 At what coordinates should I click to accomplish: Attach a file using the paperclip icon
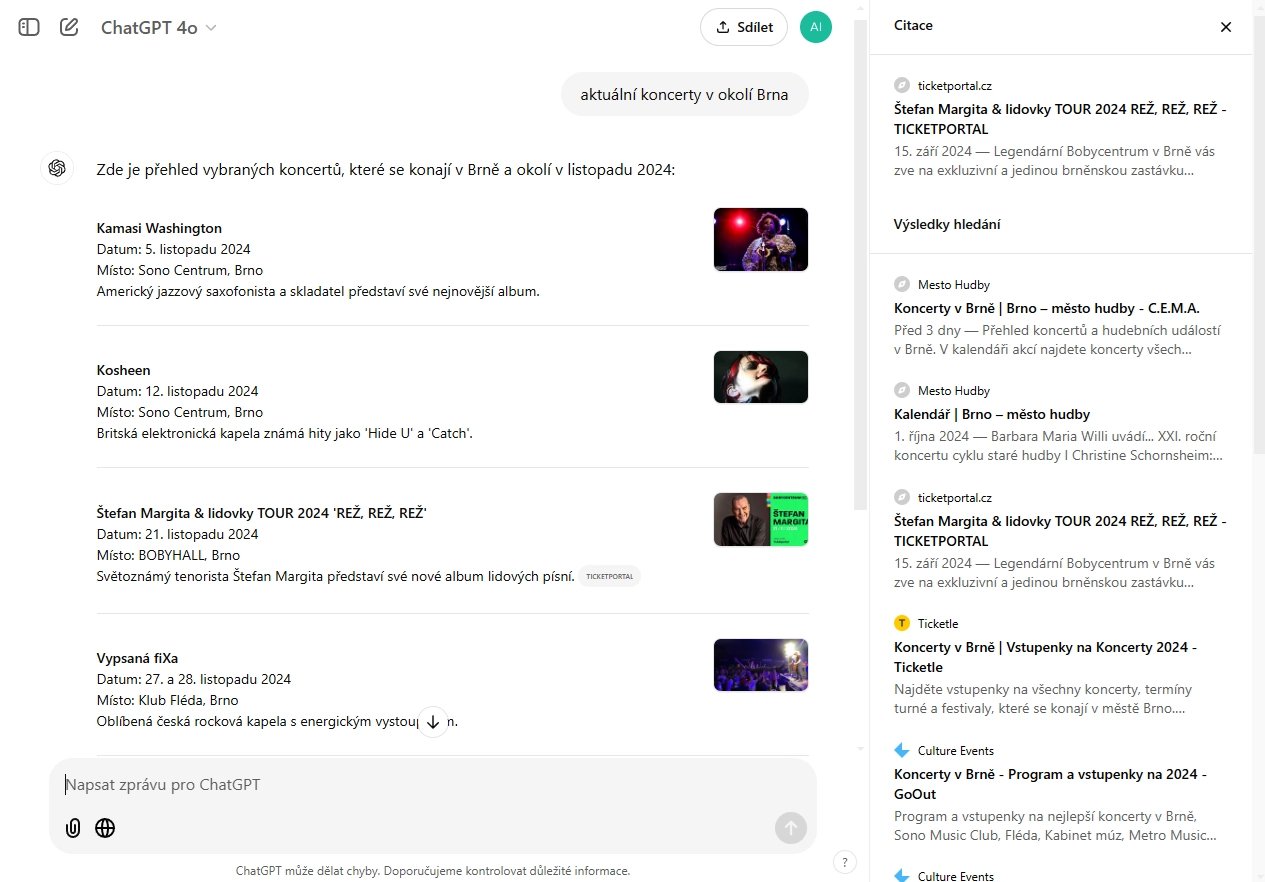click(x=71, y=828)
